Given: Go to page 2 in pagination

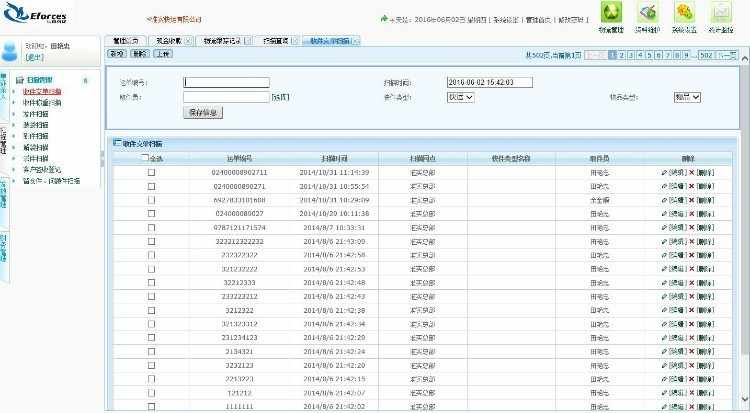Looking at the screenshot, I should 621,55.
